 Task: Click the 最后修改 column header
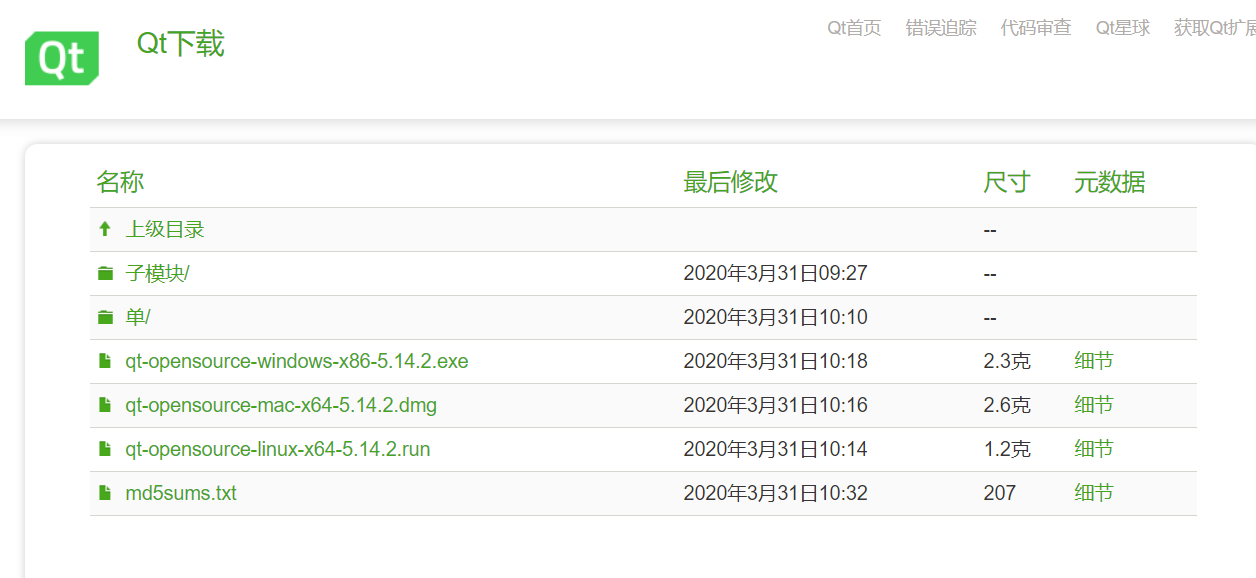[731, 182]
